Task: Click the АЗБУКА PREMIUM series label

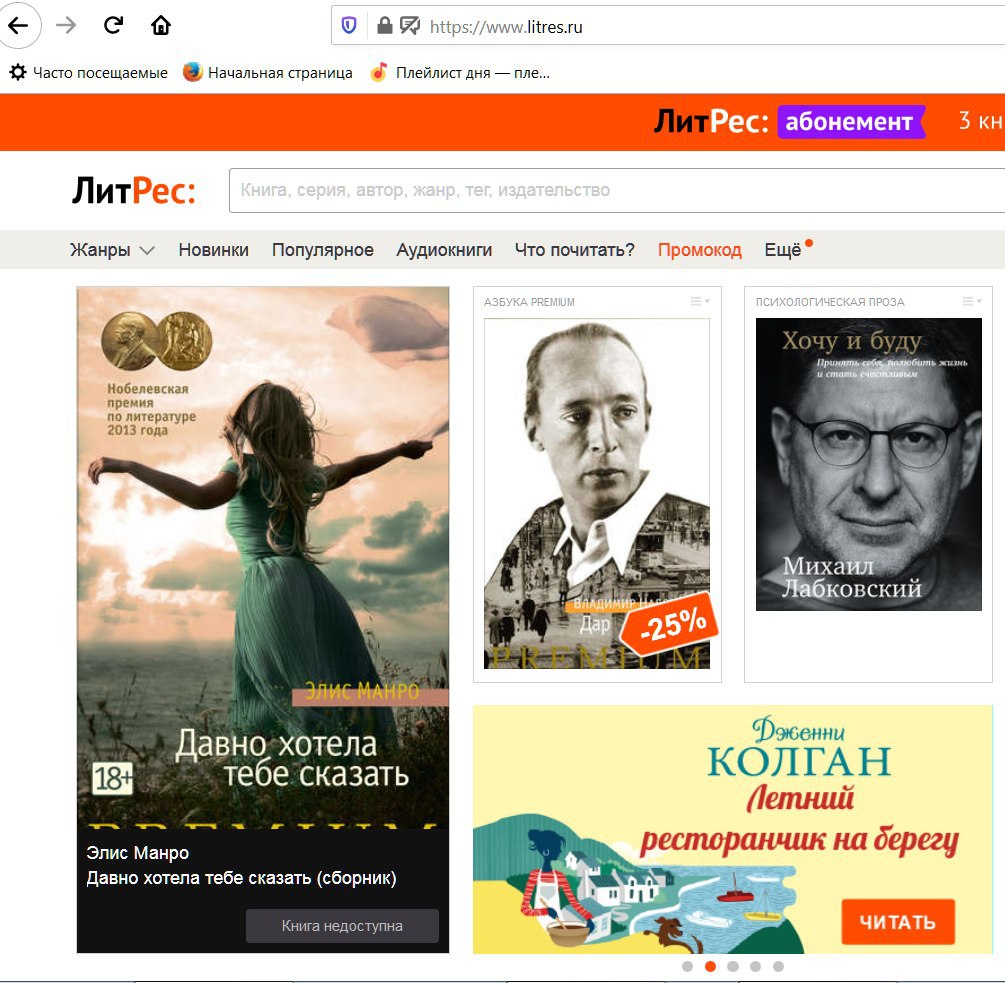Action: click(529, 302)
